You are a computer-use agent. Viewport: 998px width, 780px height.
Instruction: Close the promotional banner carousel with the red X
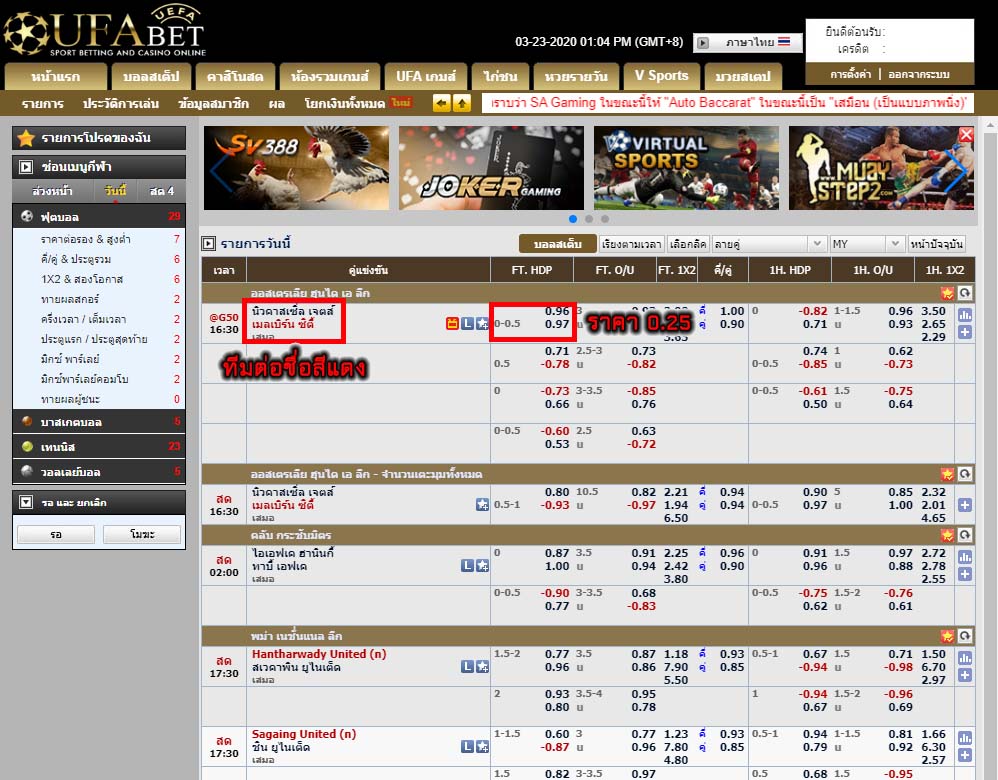966,134
